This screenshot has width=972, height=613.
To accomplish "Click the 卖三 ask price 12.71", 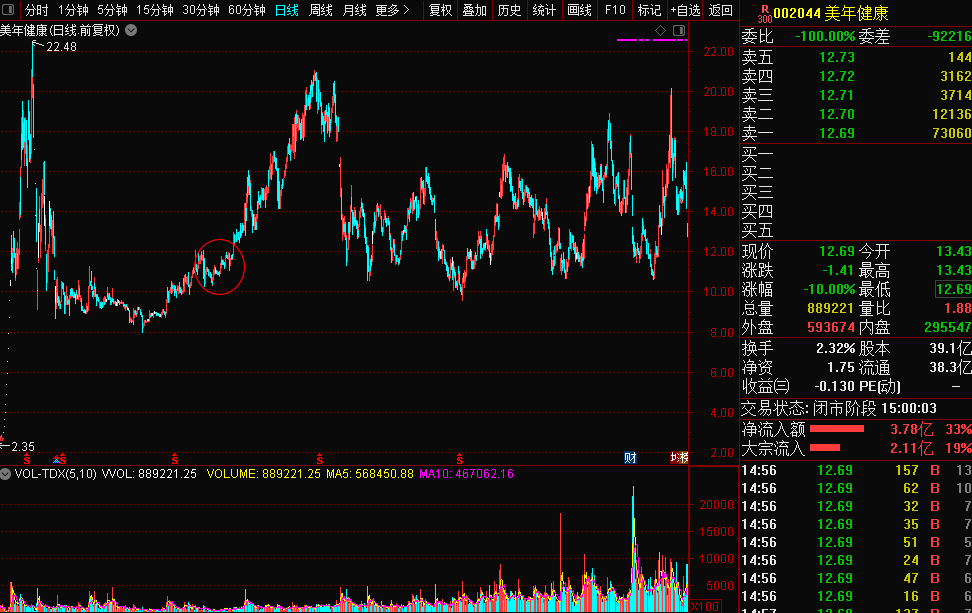I will pos(837,95).
